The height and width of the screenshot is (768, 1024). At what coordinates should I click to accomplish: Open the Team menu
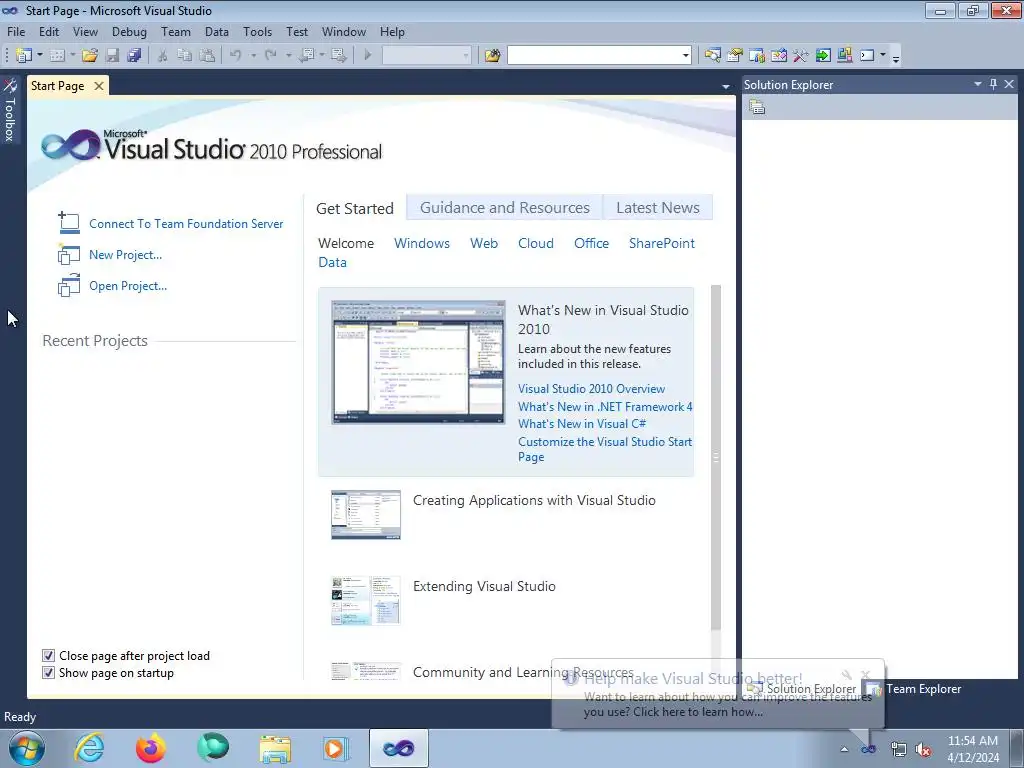pyautogui.click(x=176, y=32)
